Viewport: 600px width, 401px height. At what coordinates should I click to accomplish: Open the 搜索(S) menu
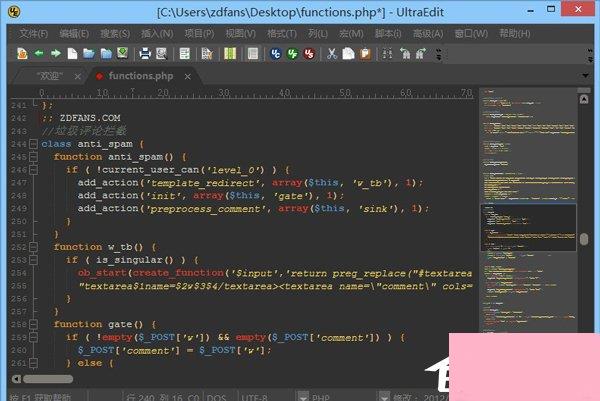(115, 34)
